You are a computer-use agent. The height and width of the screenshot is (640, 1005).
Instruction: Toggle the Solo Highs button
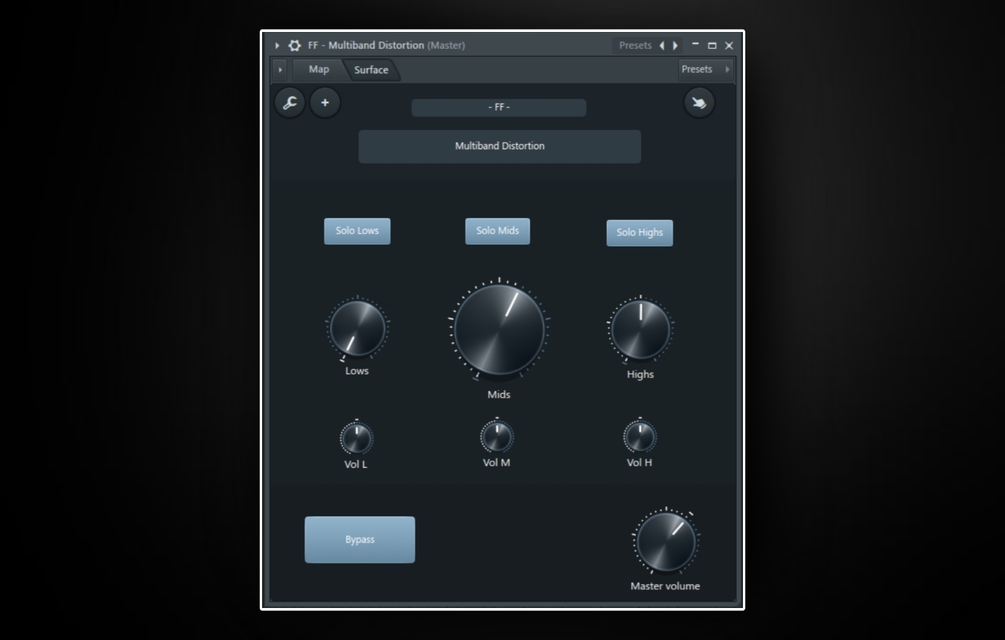click(640, 233)
